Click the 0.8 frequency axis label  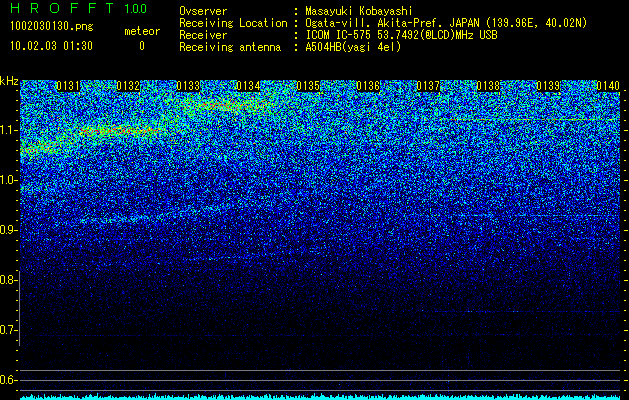pyautogui.click(x=9, y=280)
